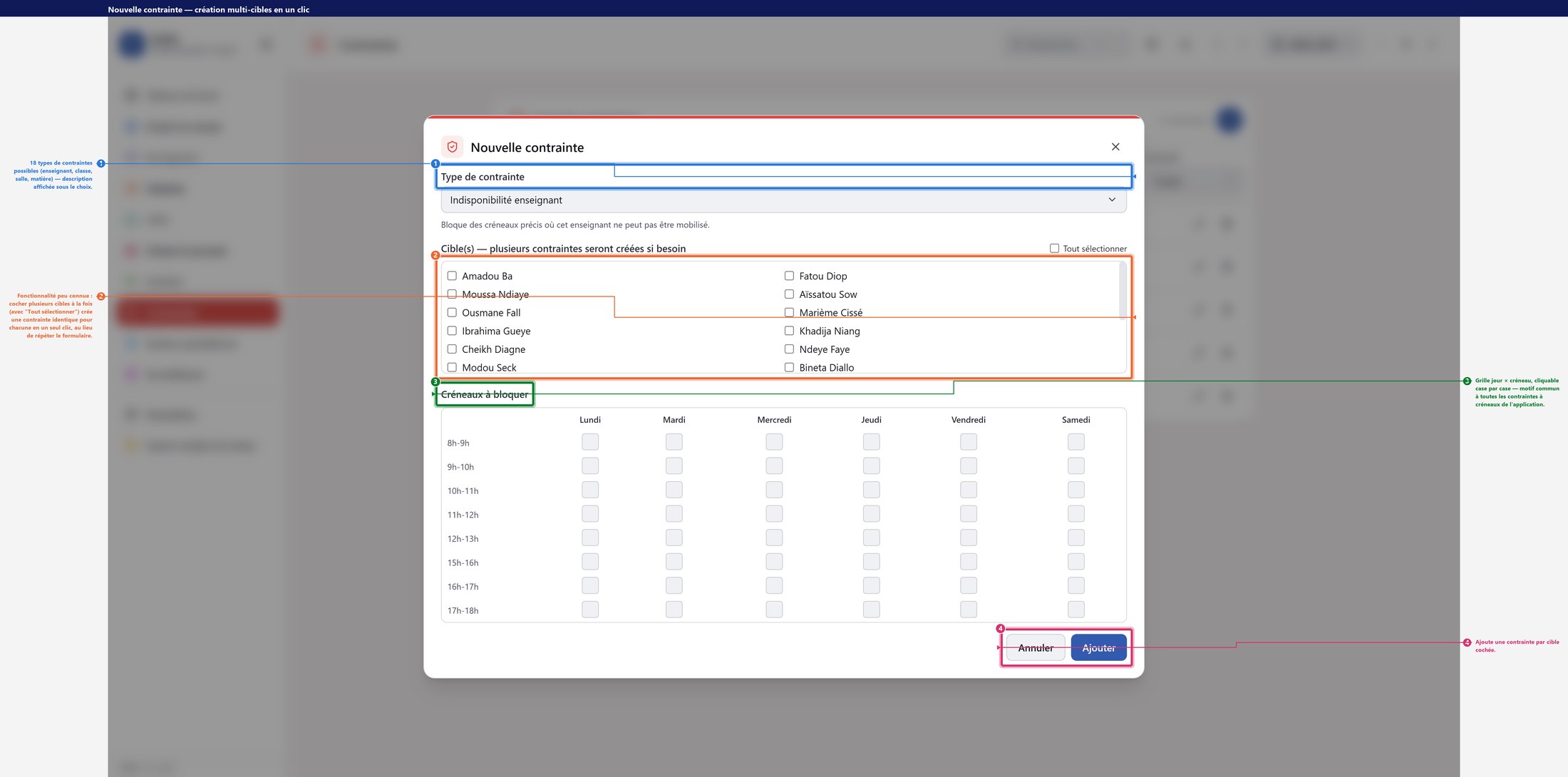Select Cheikh Diagne checkbox
This screenshot has width=1568, height=777.
click(x=452, y=349)
